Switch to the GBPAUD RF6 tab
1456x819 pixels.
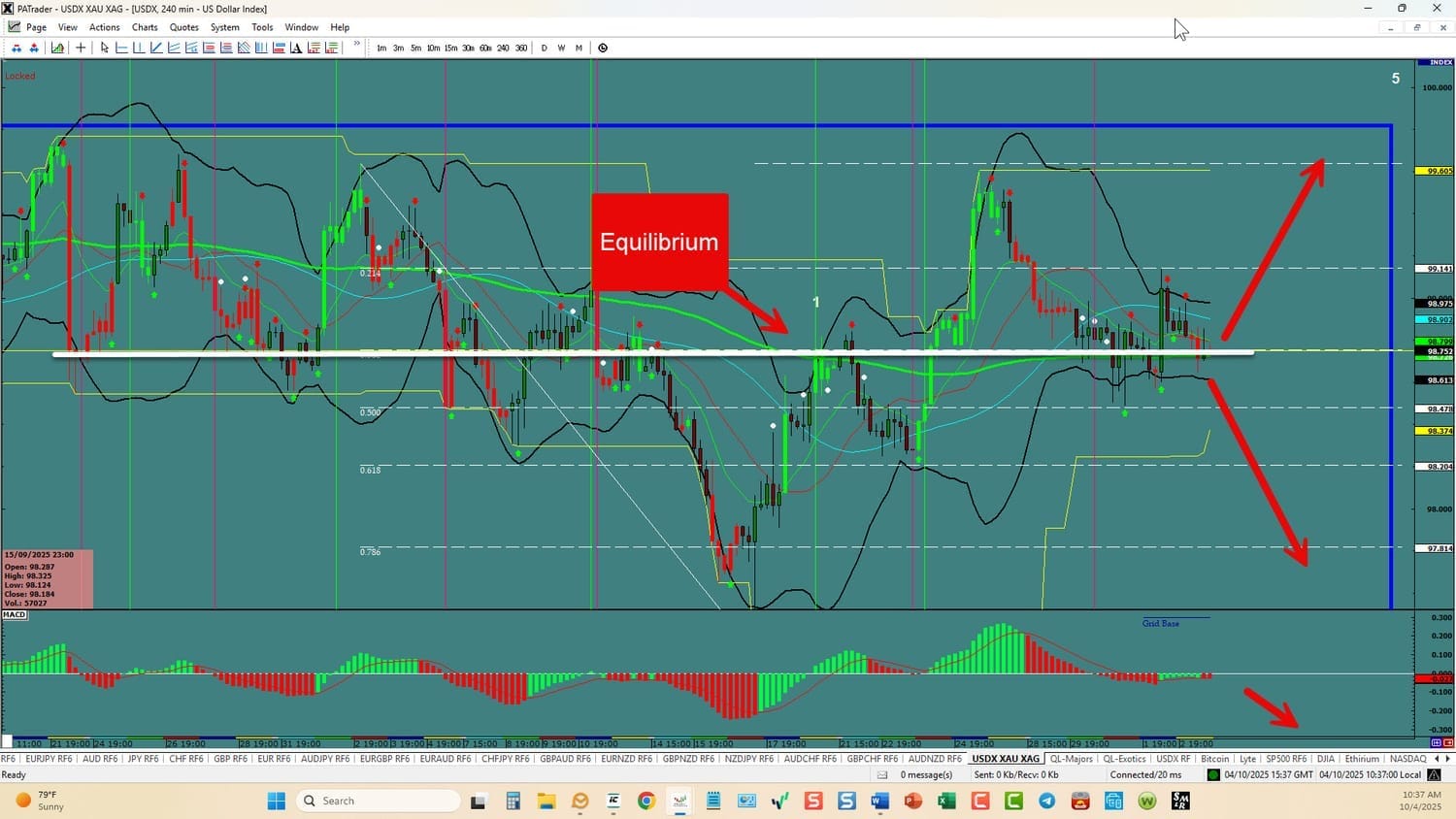(x=565, y=759)
